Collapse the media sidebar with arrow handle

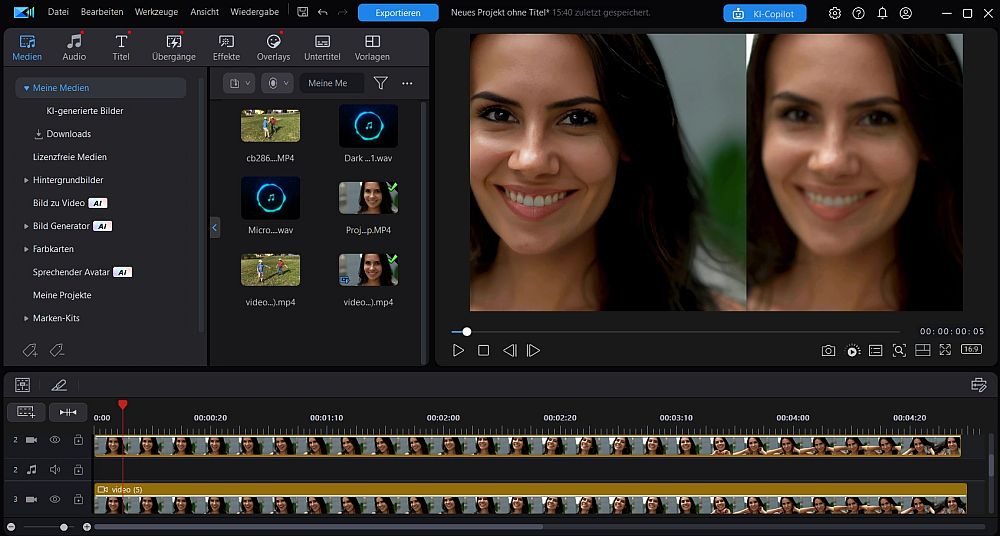(x=215, y=227)
